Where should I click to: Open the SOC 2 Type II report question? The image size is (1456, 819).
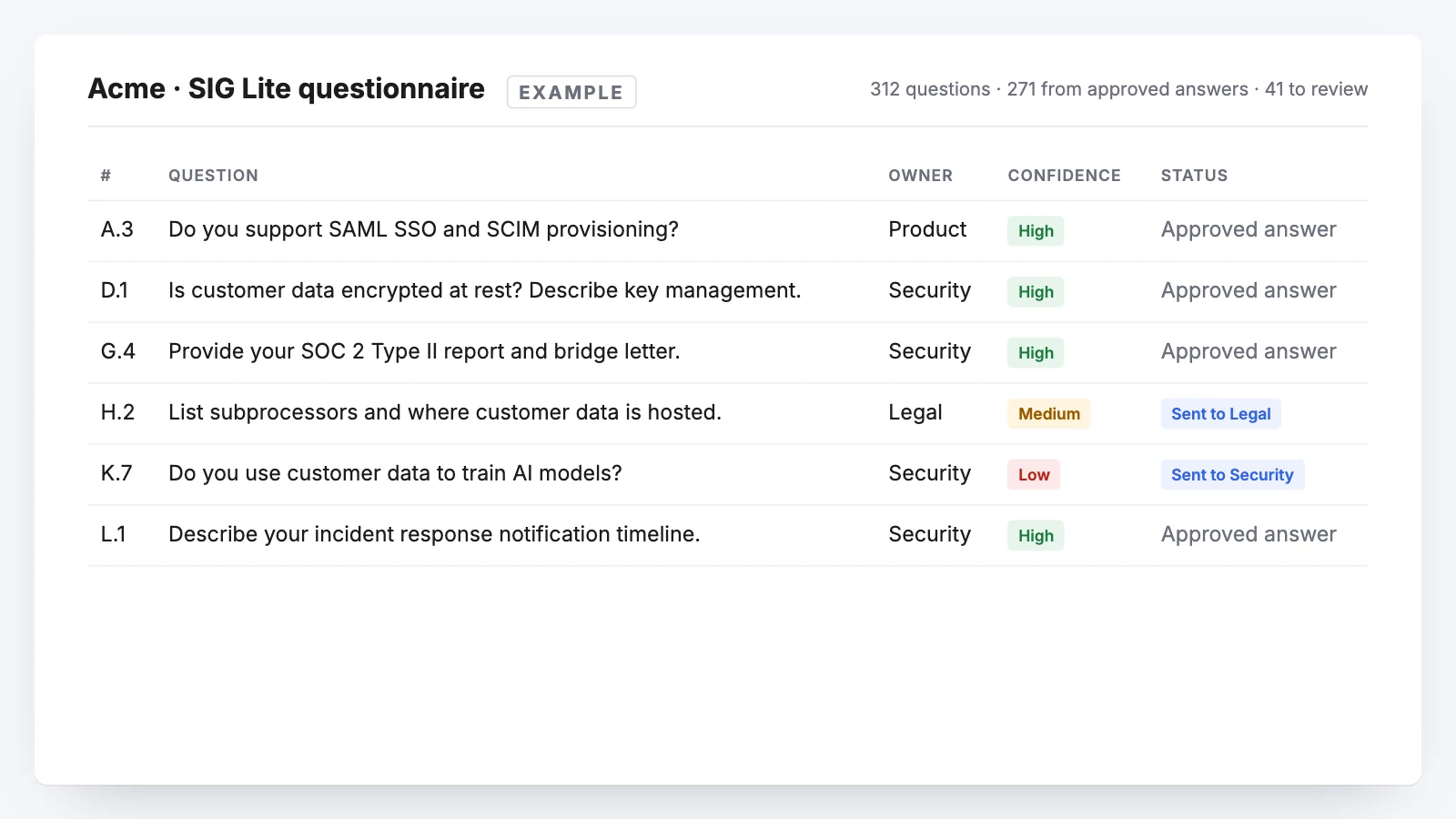(424, 351)
